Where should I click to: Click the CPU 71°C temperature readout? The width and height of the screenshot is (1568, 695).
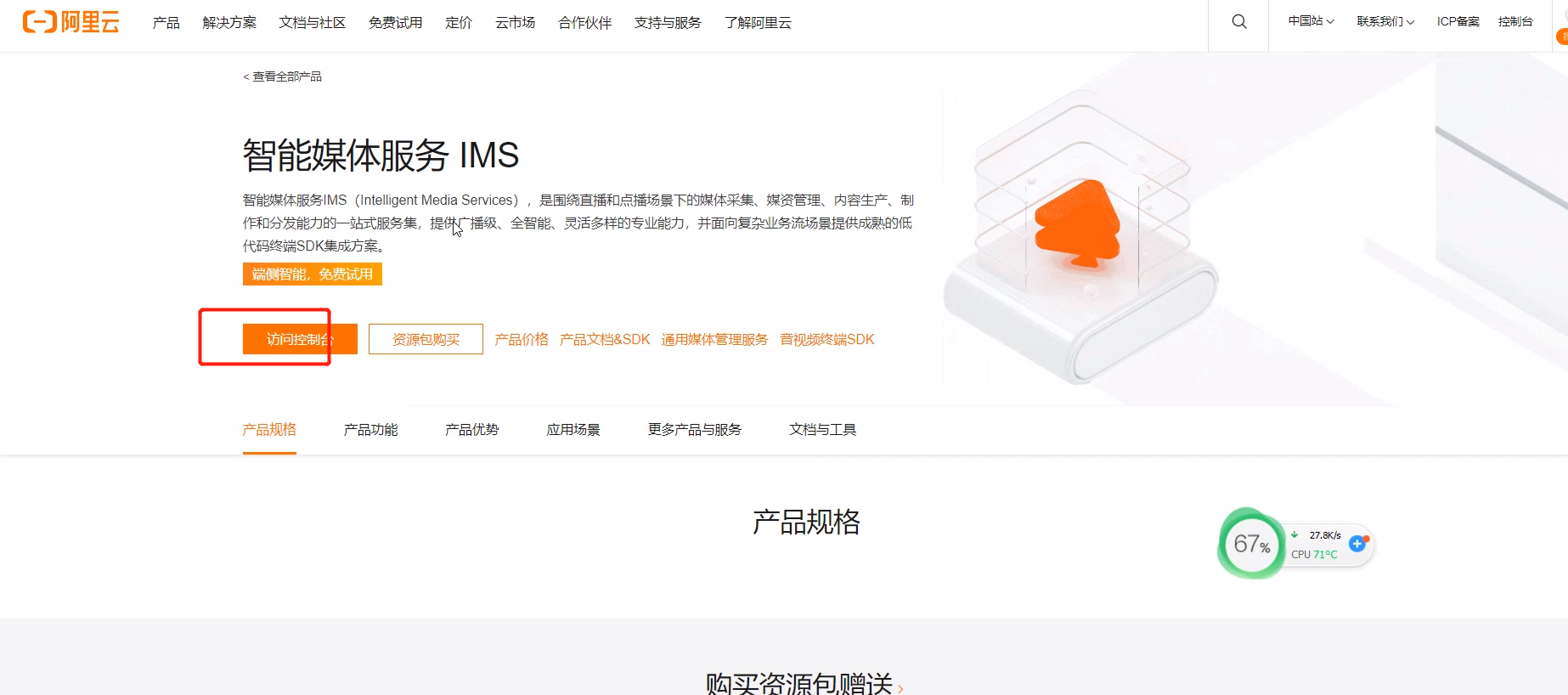pos(1314,554)
